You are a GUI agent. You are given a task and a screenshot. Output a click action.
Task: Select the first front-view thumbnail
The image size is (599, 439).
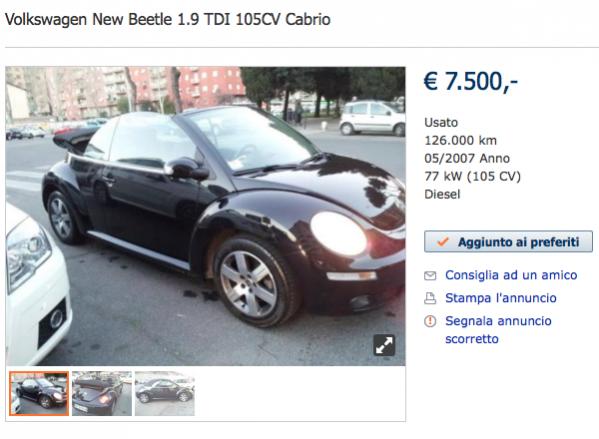tap(39, 394)
